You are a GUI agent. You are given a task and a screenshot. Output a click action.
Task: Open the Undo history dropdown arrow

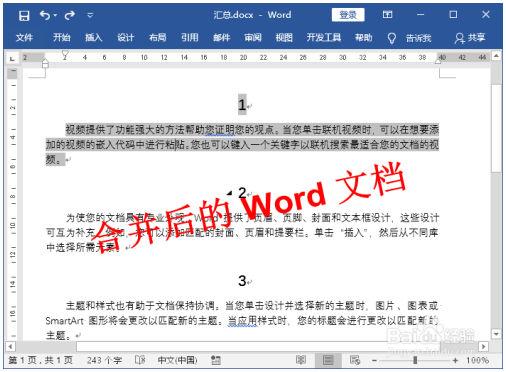[x=55, y=15]
